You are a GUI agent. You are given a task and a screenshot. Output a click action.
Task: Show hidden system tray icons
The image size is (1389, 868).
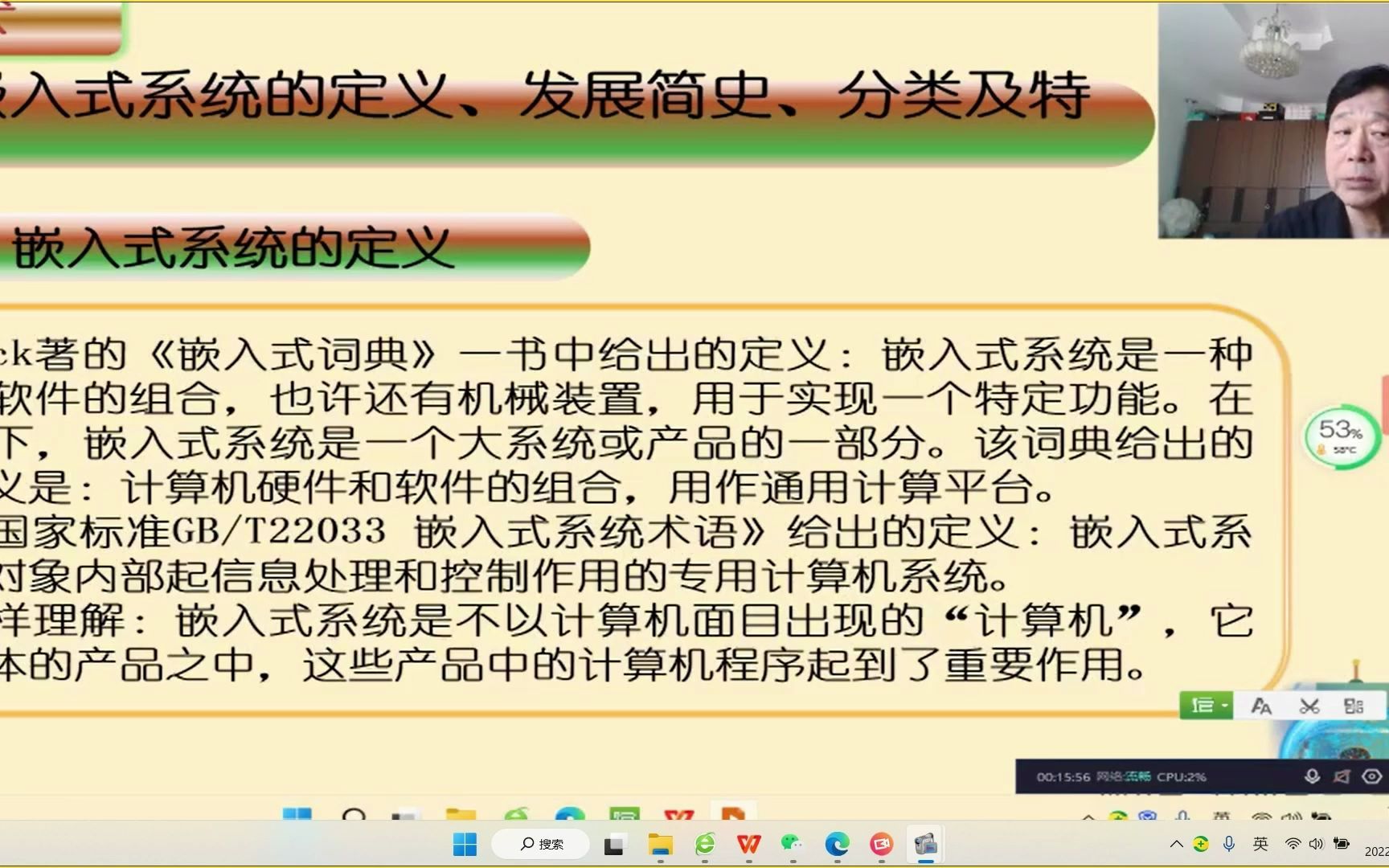(x=1176, y=844)
